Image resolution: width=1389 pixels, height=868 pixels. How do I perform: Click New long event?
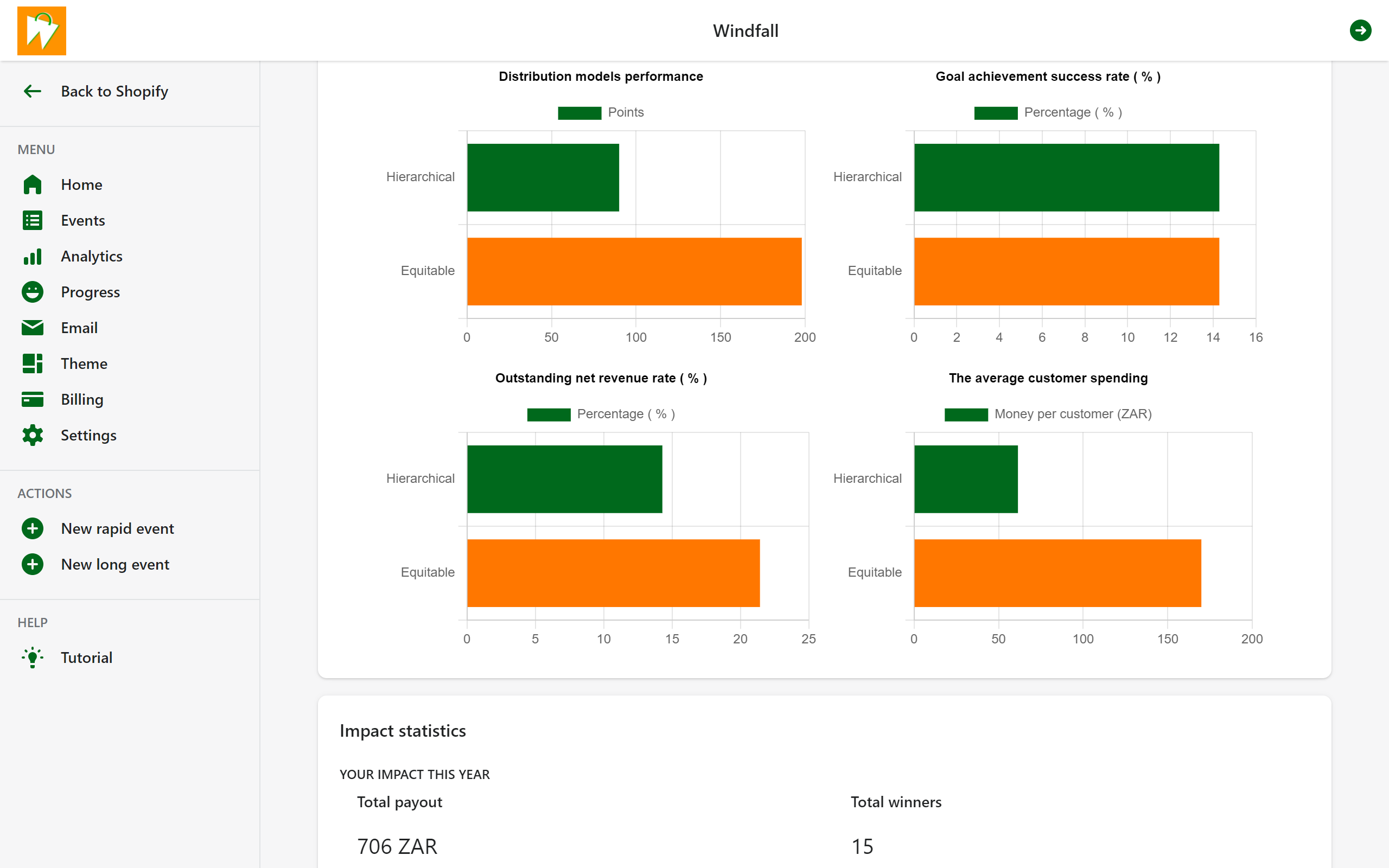[x=115, y=564]
